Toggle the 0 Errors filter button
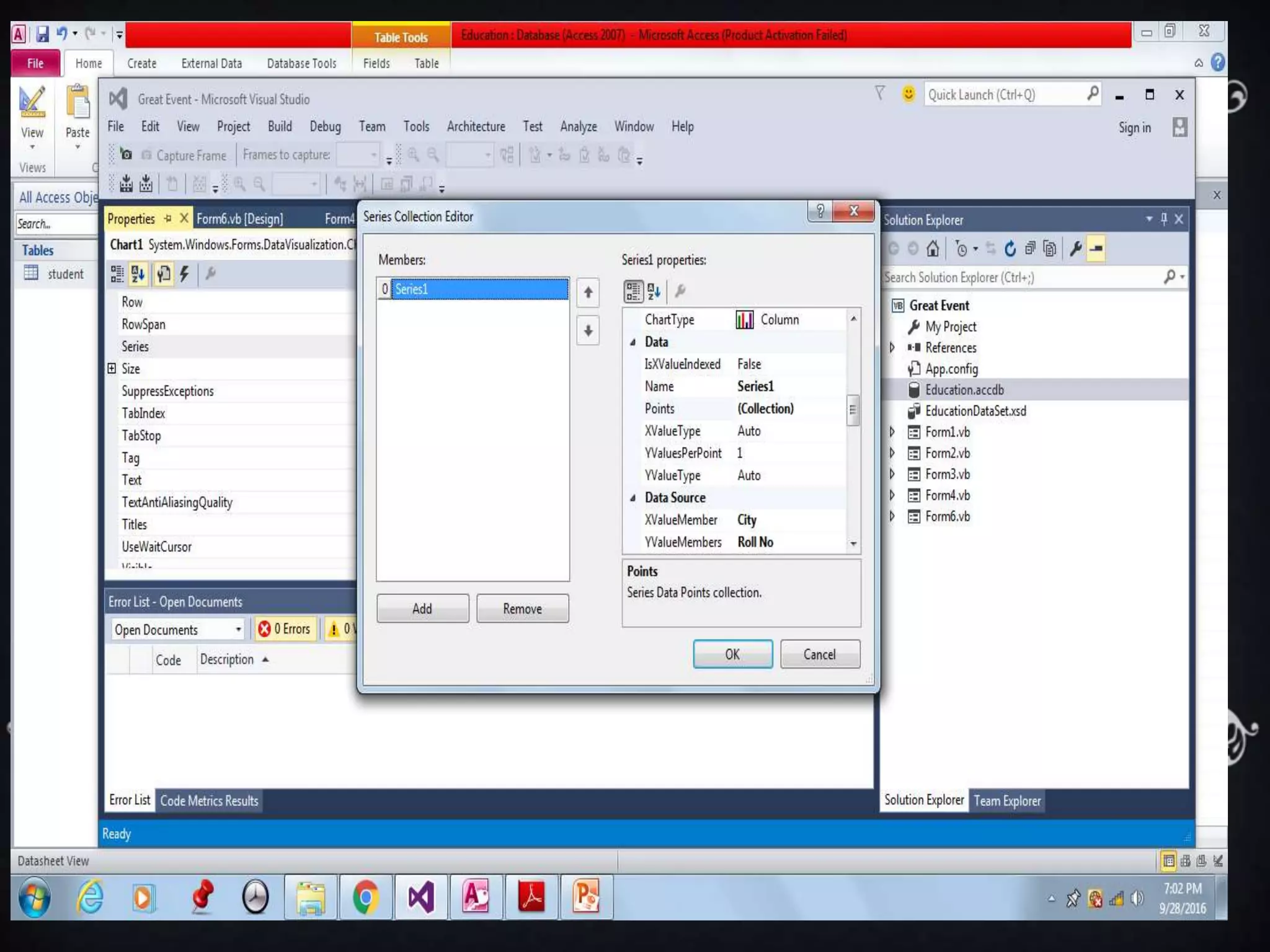The height and width of the screenshot is (952, 1270). coord(285,629)
